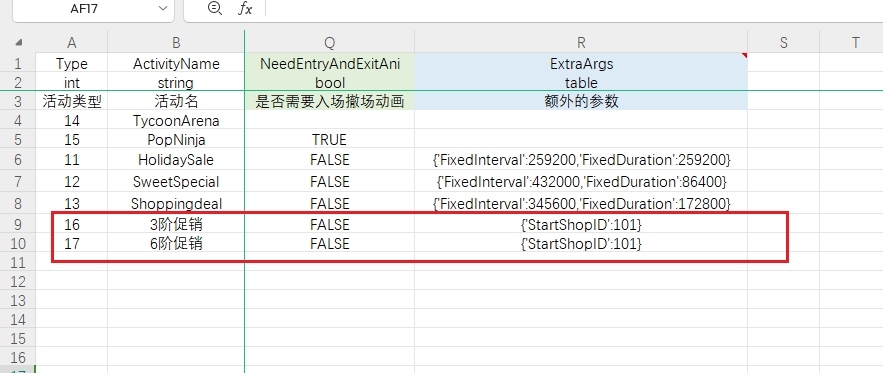Click the FALSE cell in Shoppingdeal row
883x373 pixels.
330,203
